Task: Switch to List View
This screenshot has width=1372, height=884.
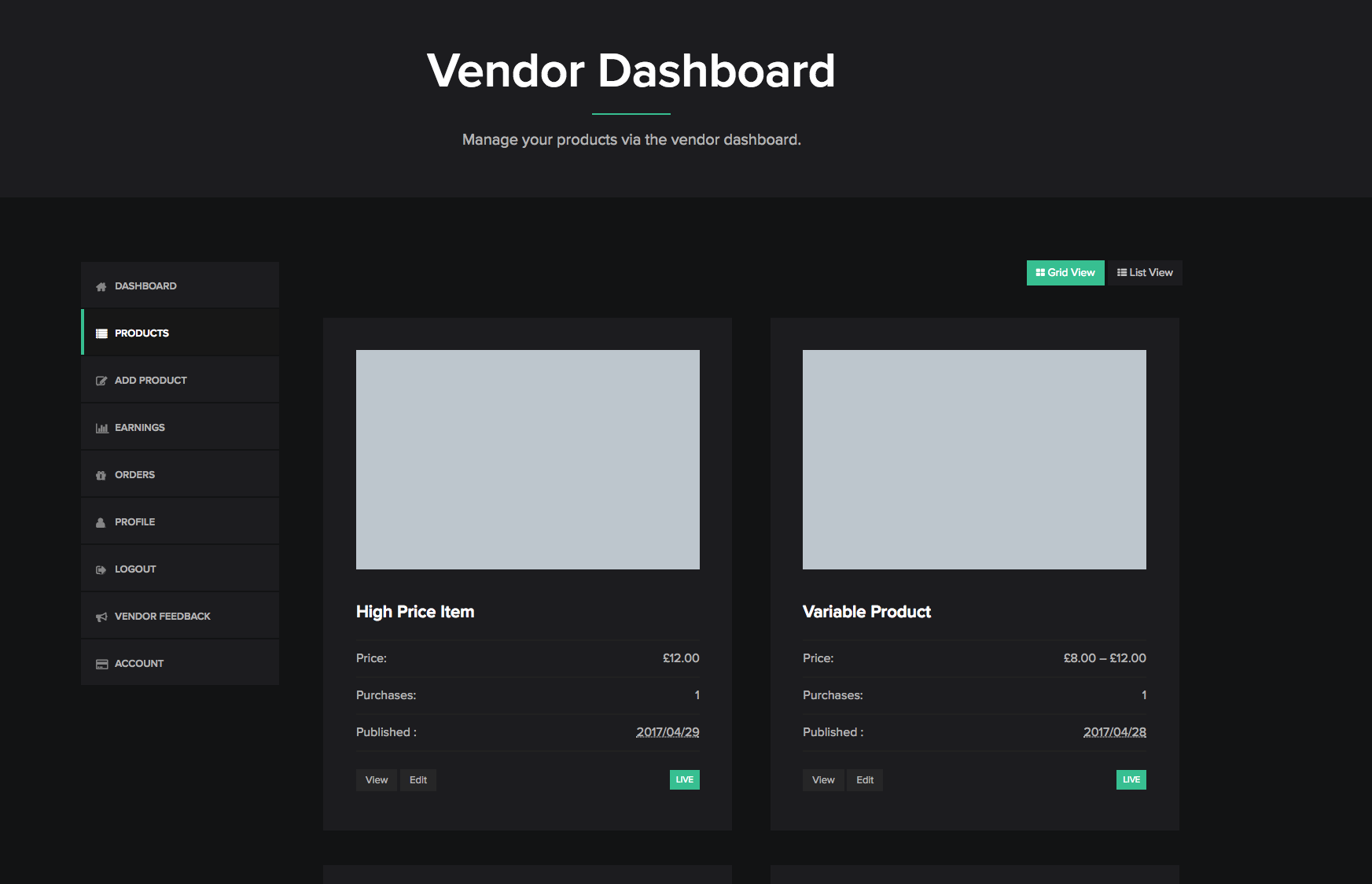Action: (1145, 273)
